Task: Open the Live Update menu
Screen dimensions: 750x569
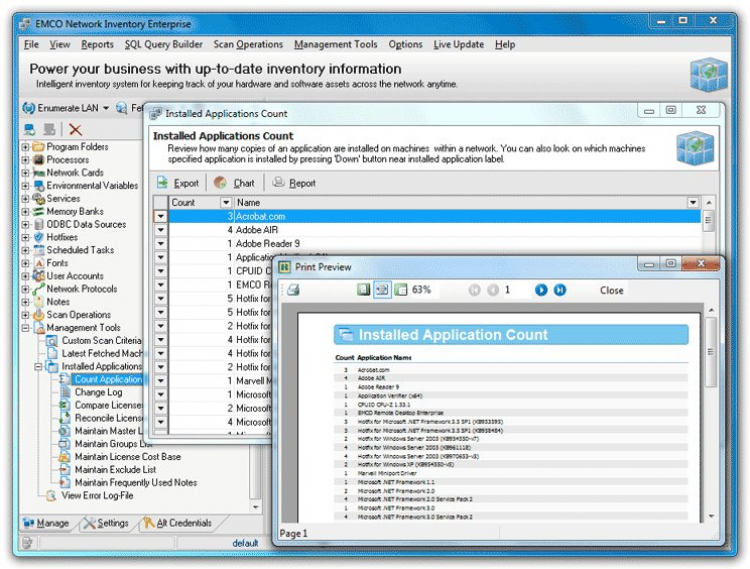Action: [x=459, y=44]
